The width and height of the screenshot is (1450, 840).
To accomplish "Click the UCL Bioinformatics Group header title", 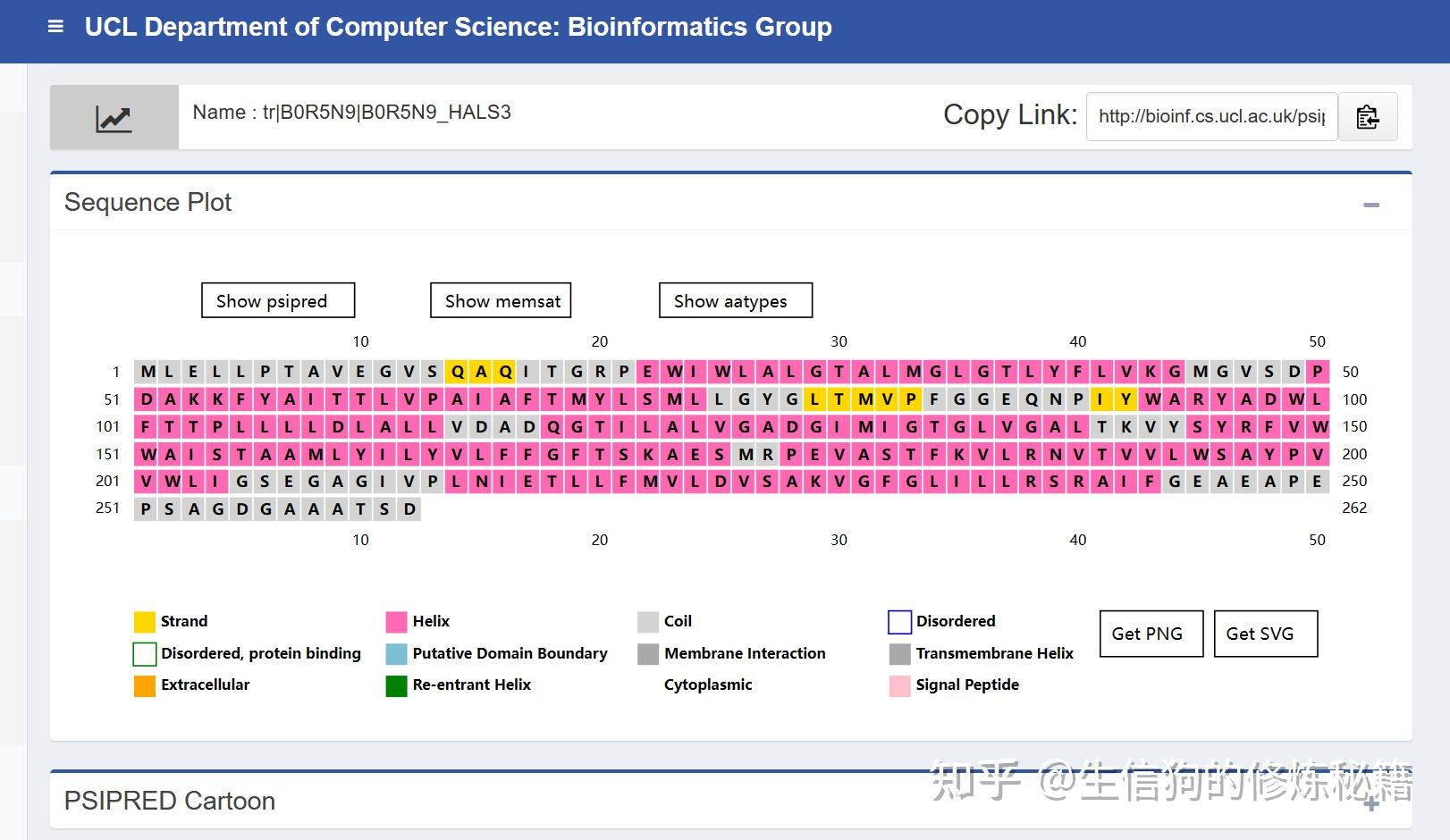I will point(458,27).
